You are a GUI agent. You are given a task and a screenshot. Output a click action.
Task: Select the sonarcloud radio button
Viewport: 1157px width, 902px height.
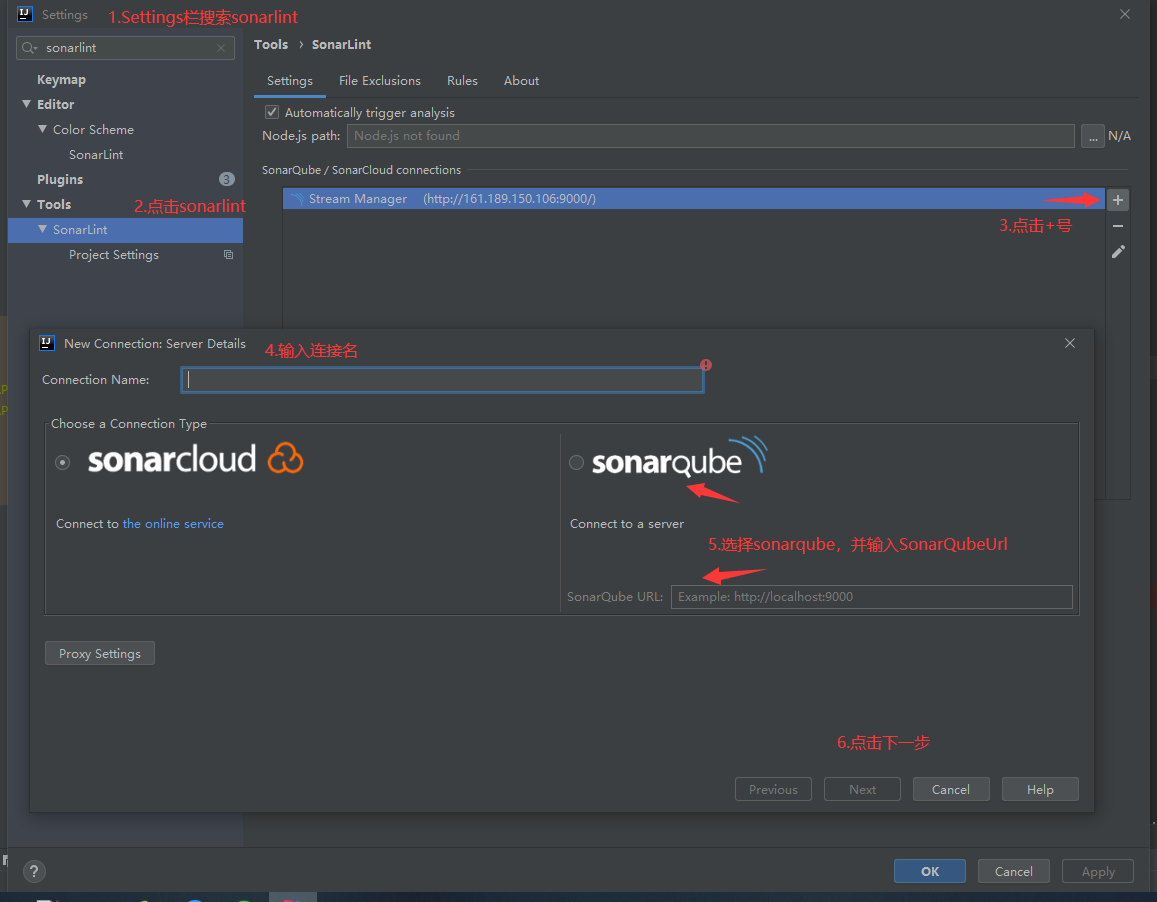click(x=62, y=462)
